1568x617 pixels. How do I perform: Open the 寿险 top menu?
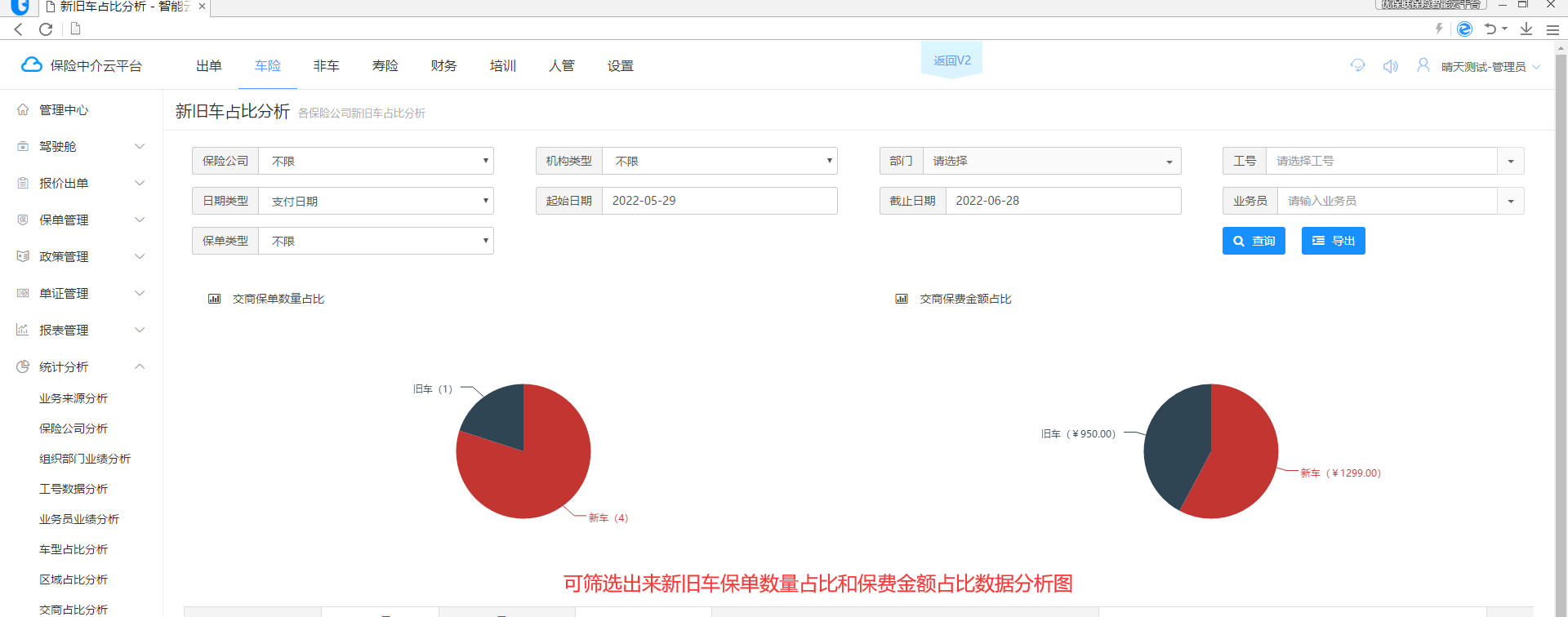(385, 65)
